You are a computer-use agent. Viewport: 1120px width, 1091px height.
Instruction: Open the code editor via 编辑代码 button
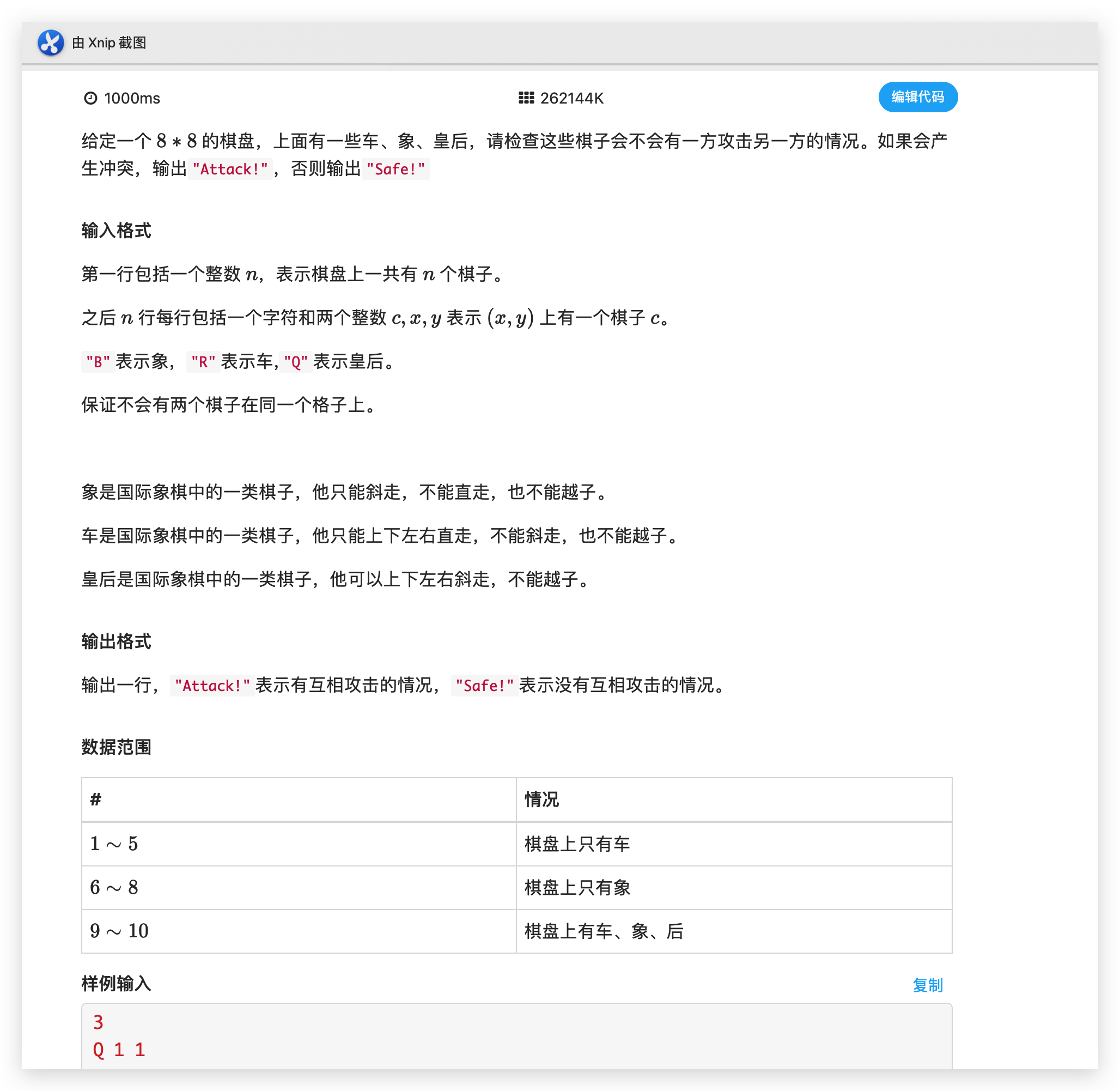pos(917,98)
